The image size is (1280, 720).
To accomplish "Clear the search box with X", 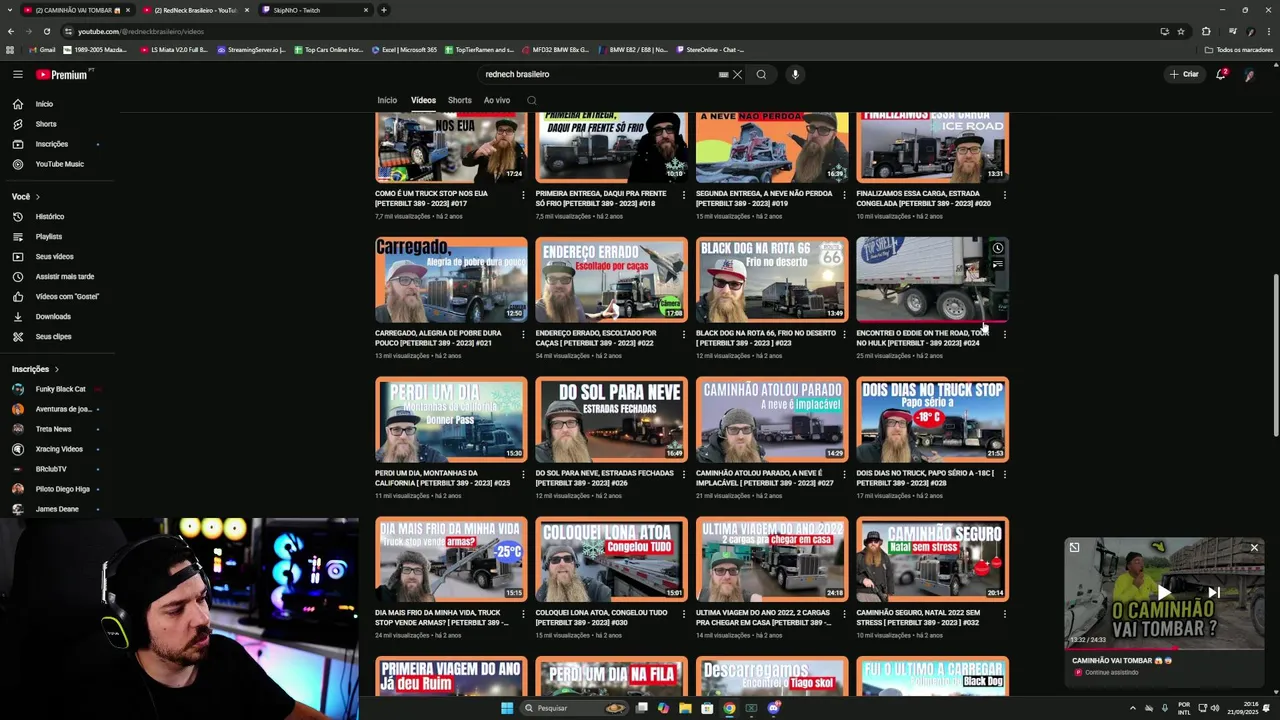I will click(x=737, y=74).
